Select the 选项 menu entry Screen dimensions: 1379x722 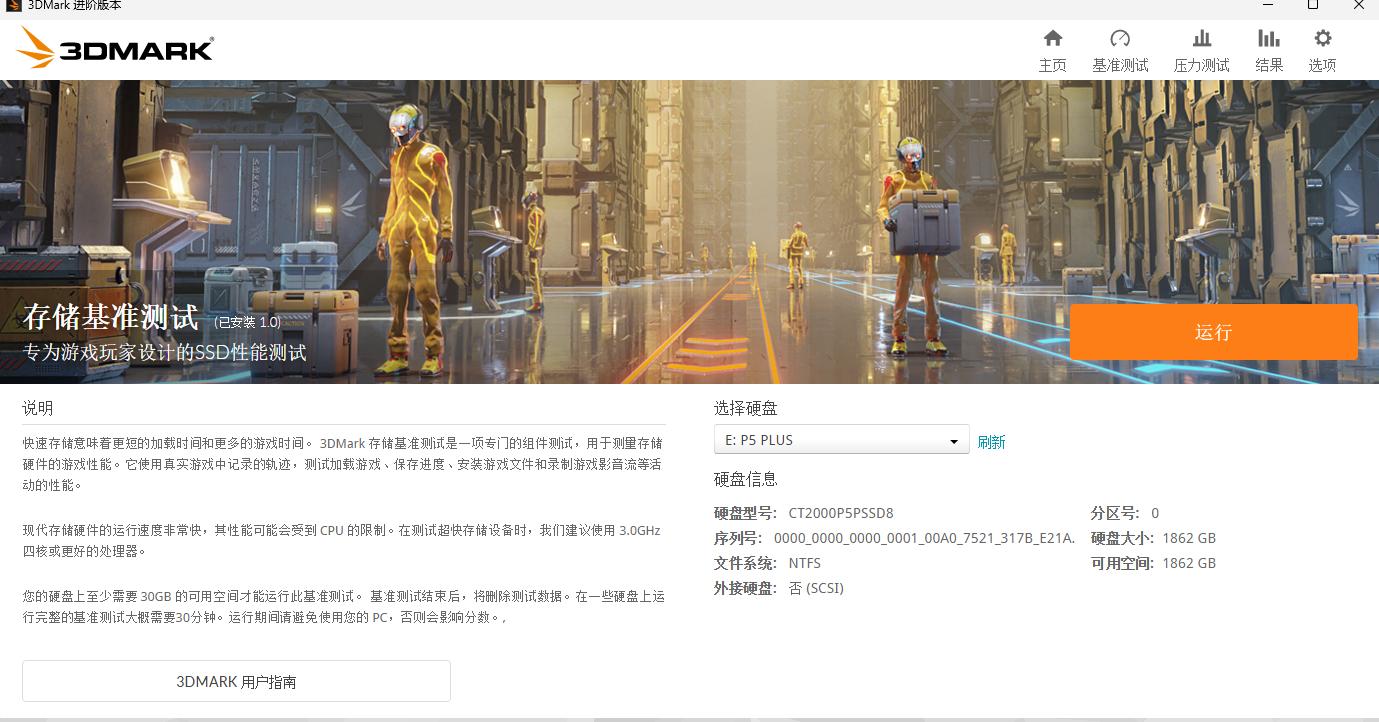pos(1321,65)
